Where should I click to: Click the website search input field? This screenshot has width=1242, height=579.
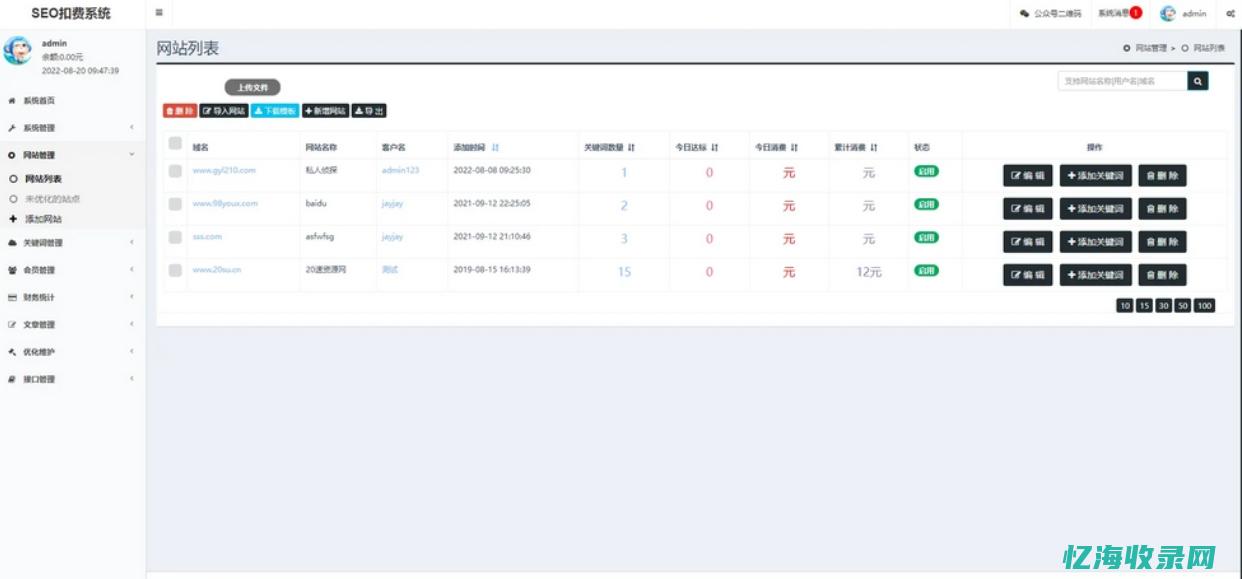coord(1122,81)
